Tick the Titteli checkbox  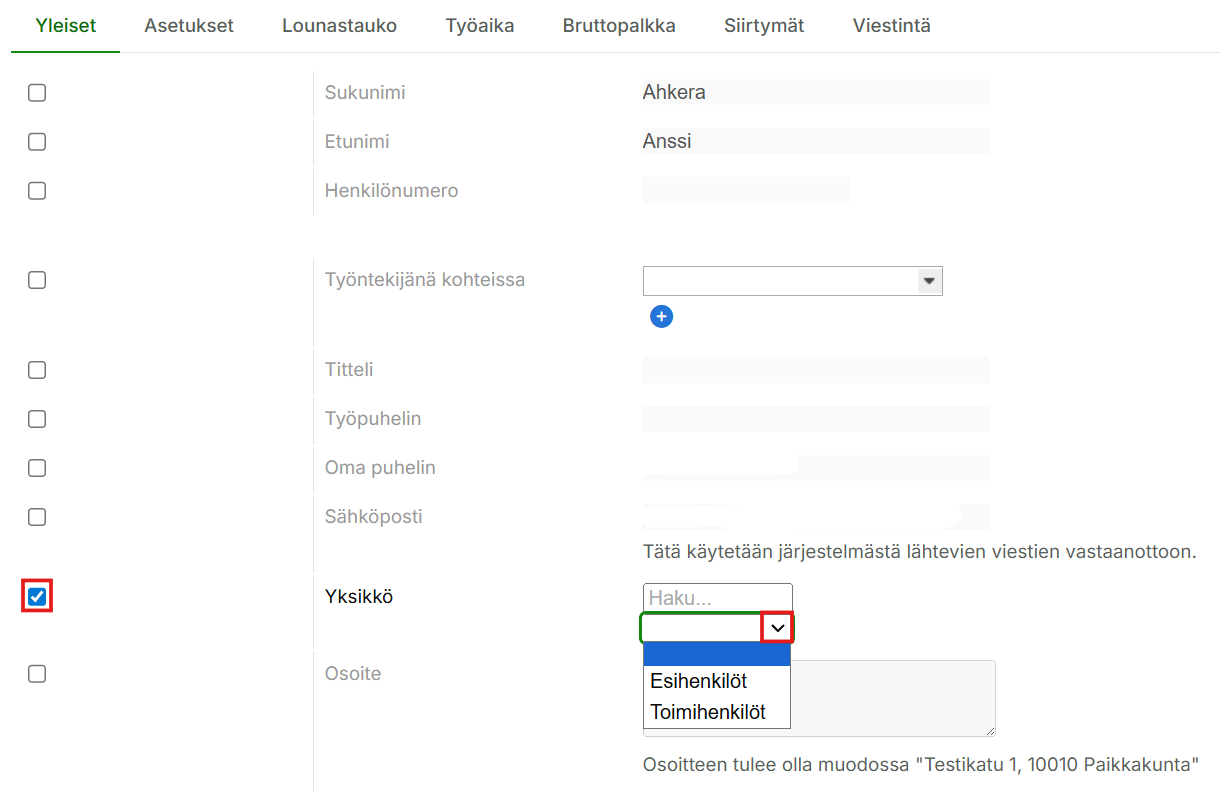(37, 370)
